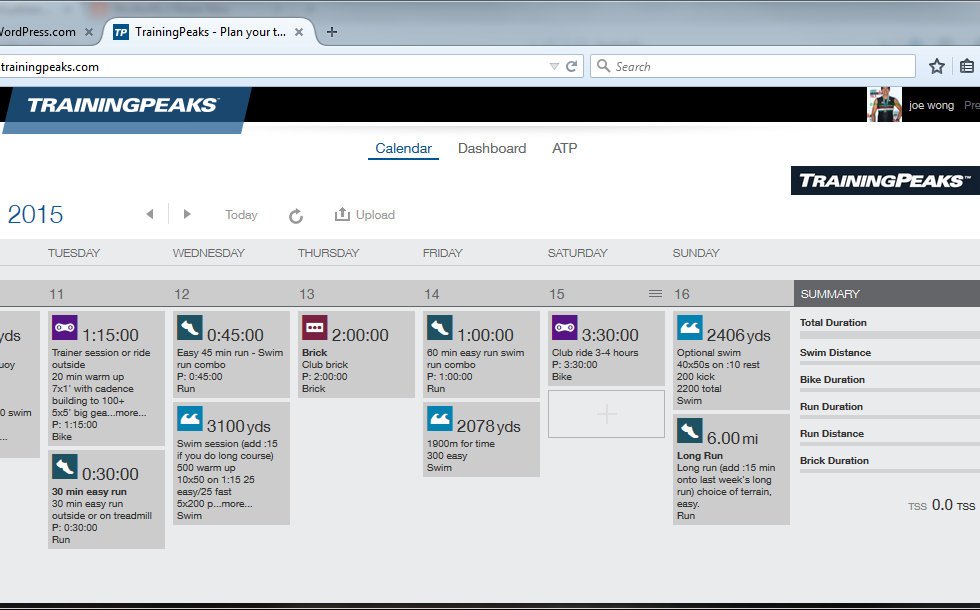Click the Upload button
980x610 pixels.
365,215
